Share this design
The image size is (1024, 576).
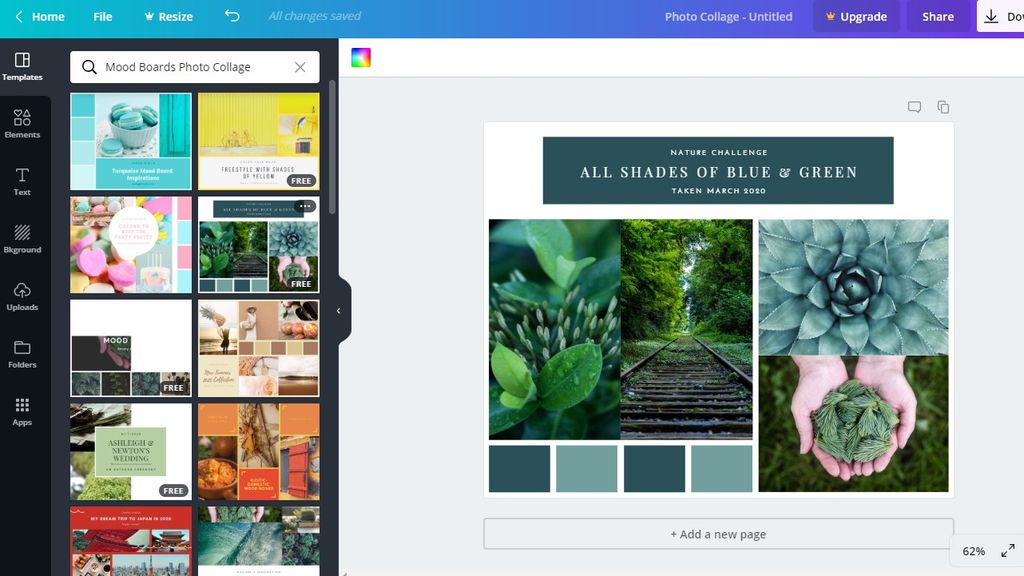coord(937,16)
